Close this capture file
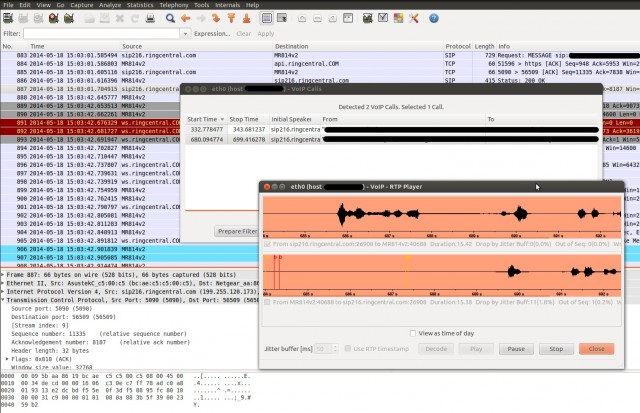Screen dimensions: 640x413 click(120, 18)
